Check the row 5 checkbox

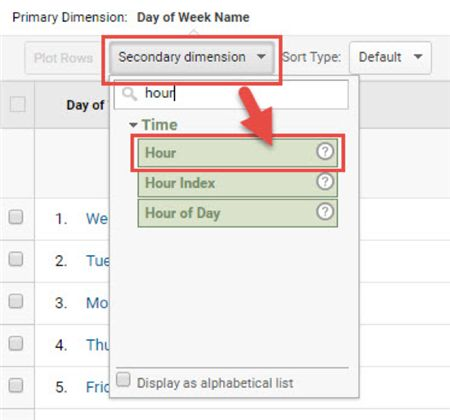(16, 385)
